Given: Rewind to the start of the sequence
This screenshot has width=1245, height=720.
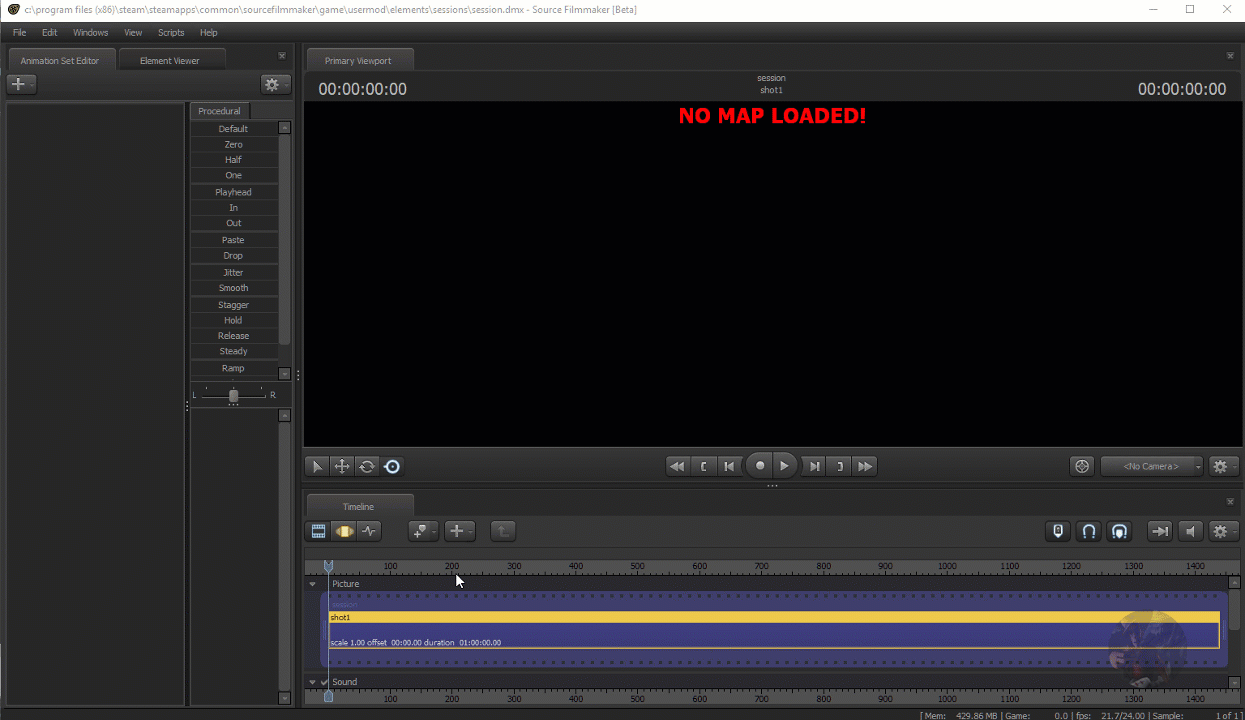Looking at the screenshot, I should 678,466.
